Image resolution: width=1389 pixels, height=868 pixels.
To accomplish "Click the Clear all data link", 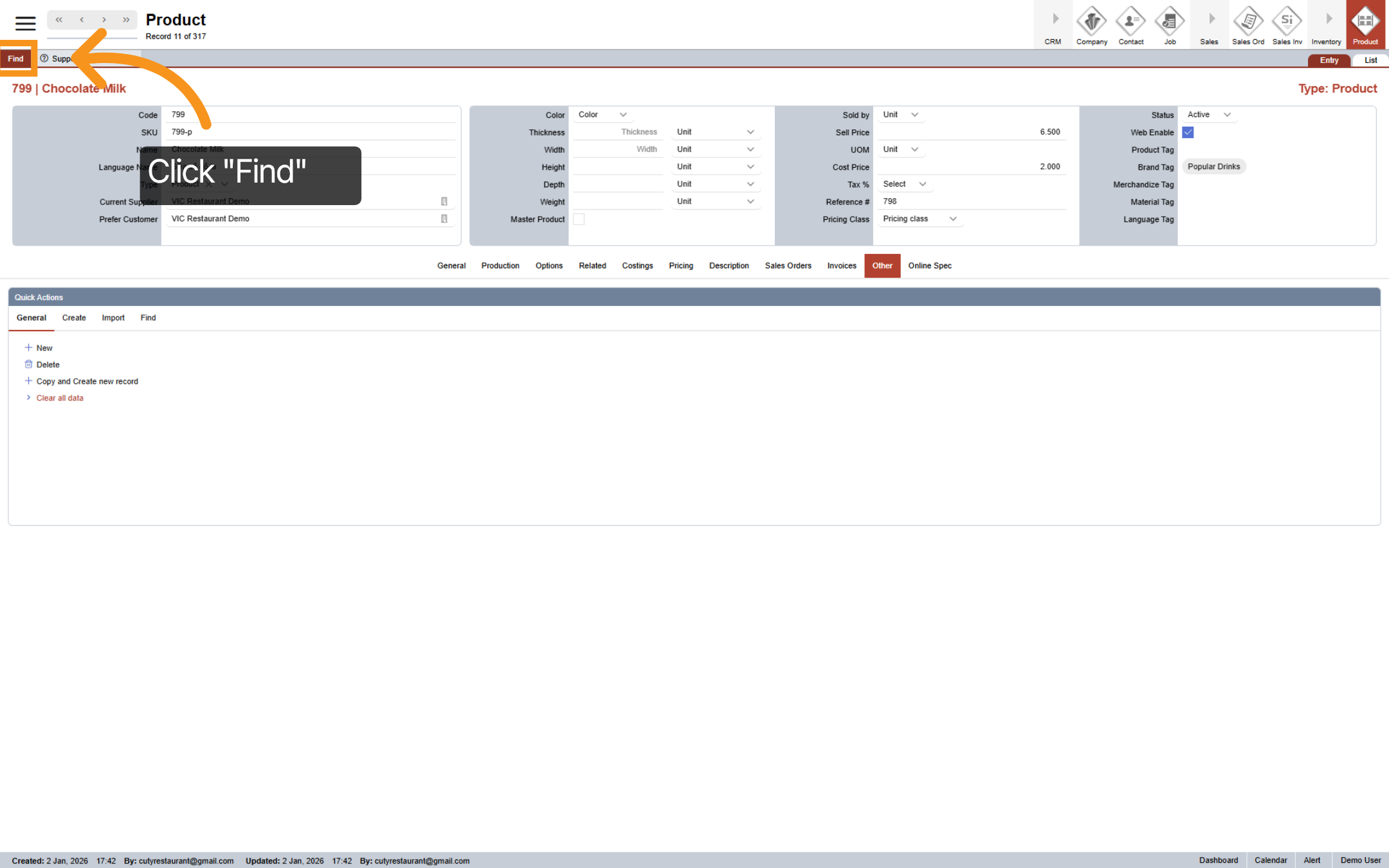I will coord(60,398).
